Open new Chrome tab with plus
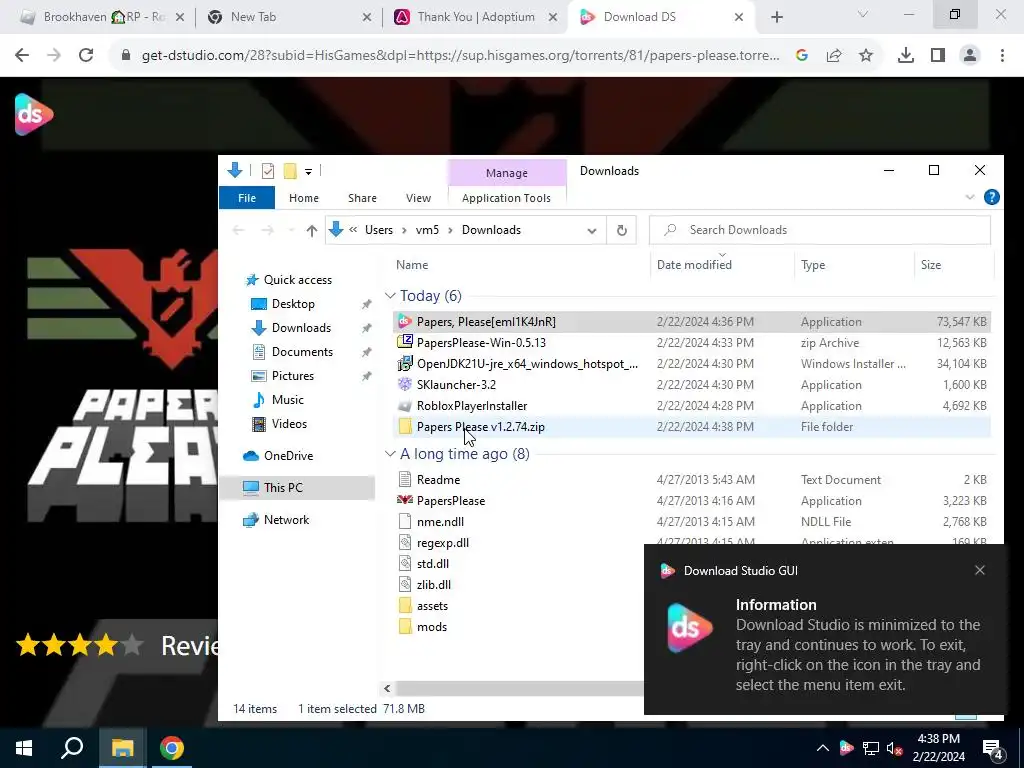 [776, 17]
